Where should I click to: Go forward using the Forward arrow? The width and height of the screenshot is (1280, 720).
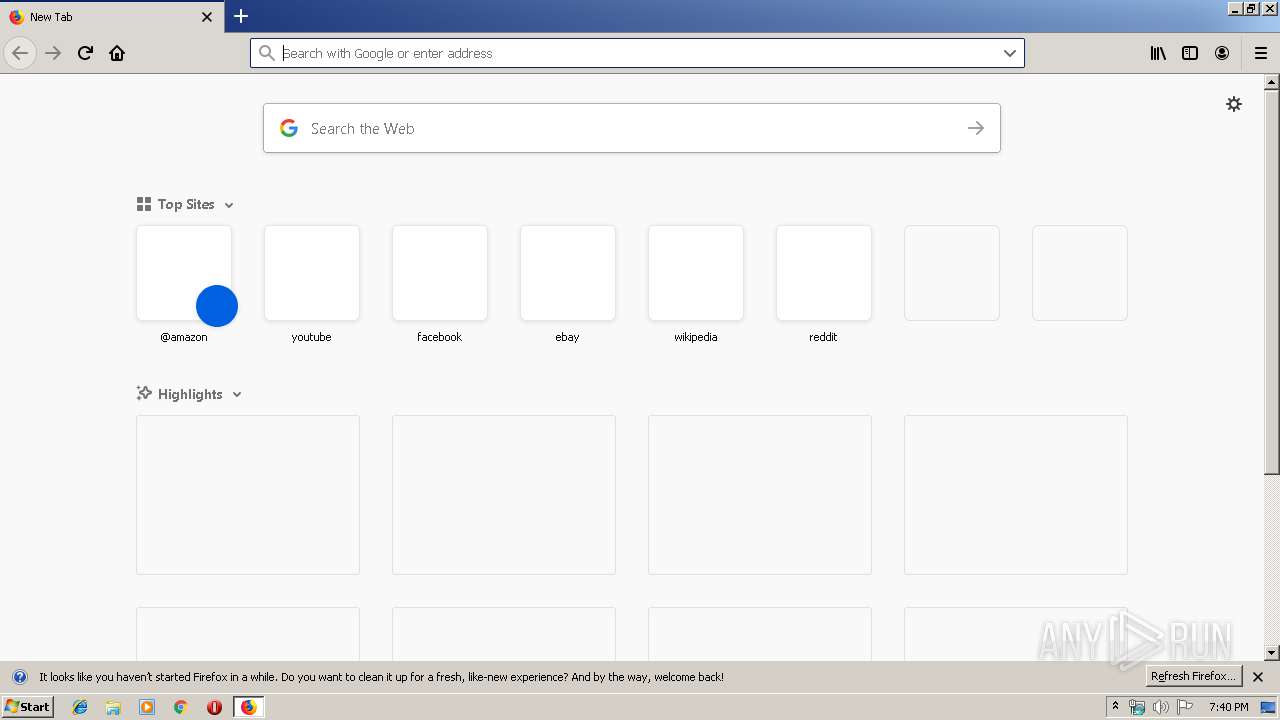(53, 53)
